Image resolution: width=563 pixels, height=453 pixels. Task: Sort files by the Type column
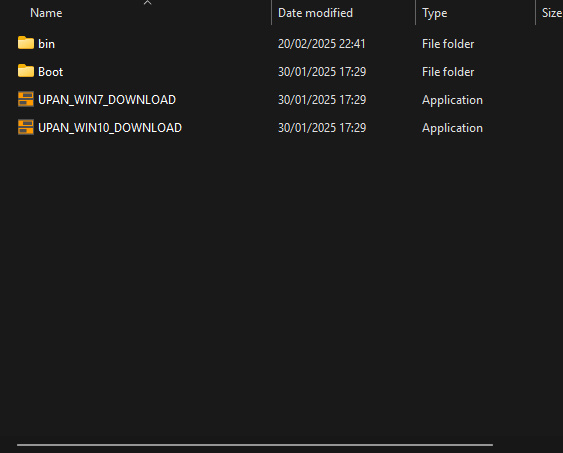tap(434, 13)
